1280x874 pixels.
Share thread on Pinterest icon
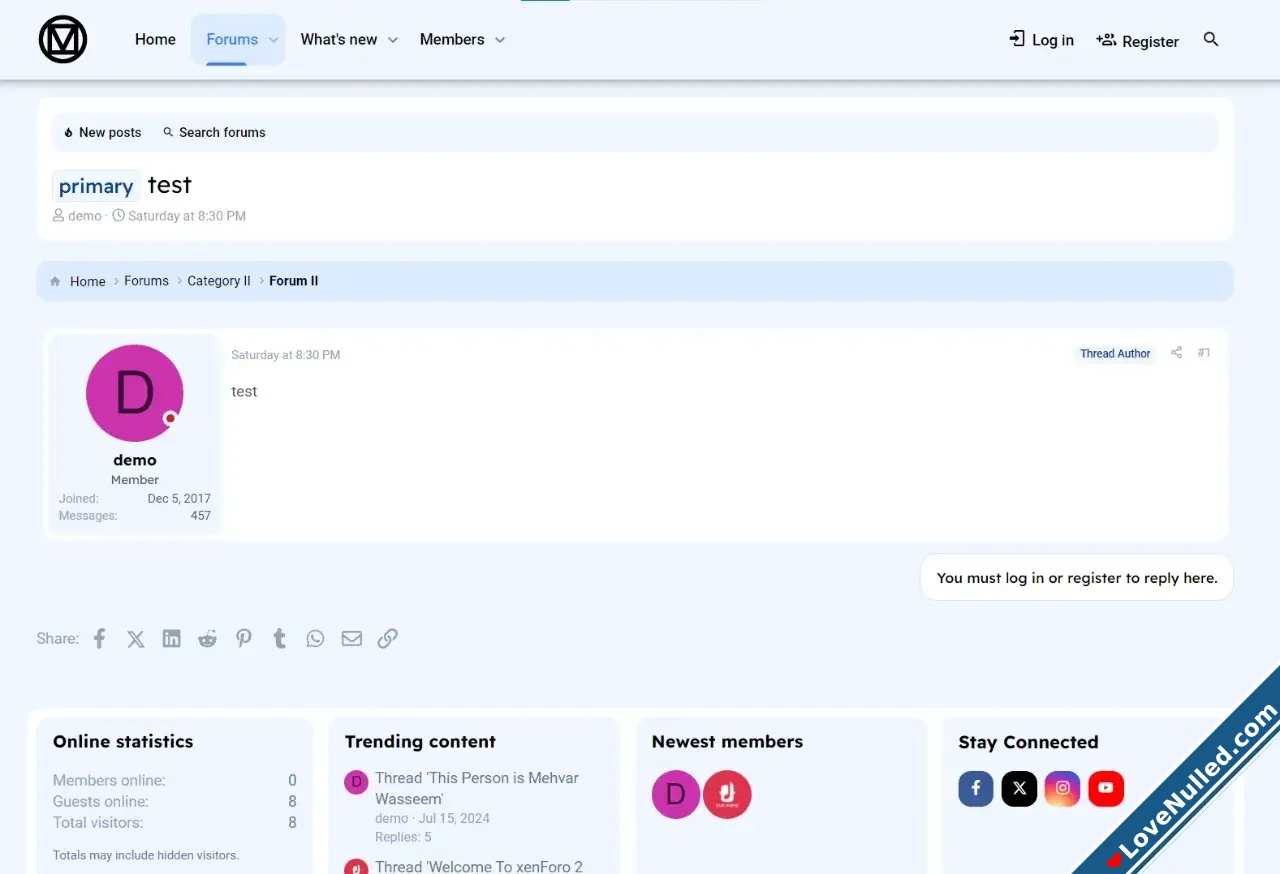click(244, 639)
